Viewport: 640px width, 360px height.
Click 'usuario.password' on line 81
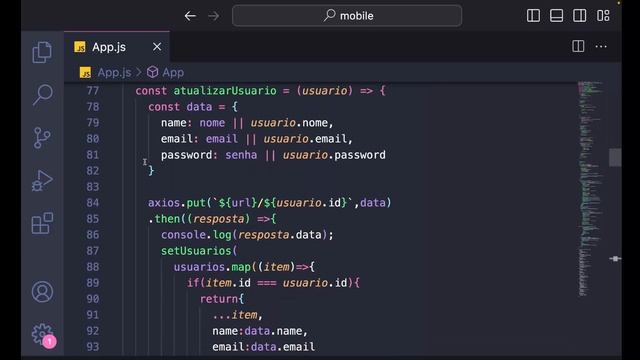(x=334, y=155)
